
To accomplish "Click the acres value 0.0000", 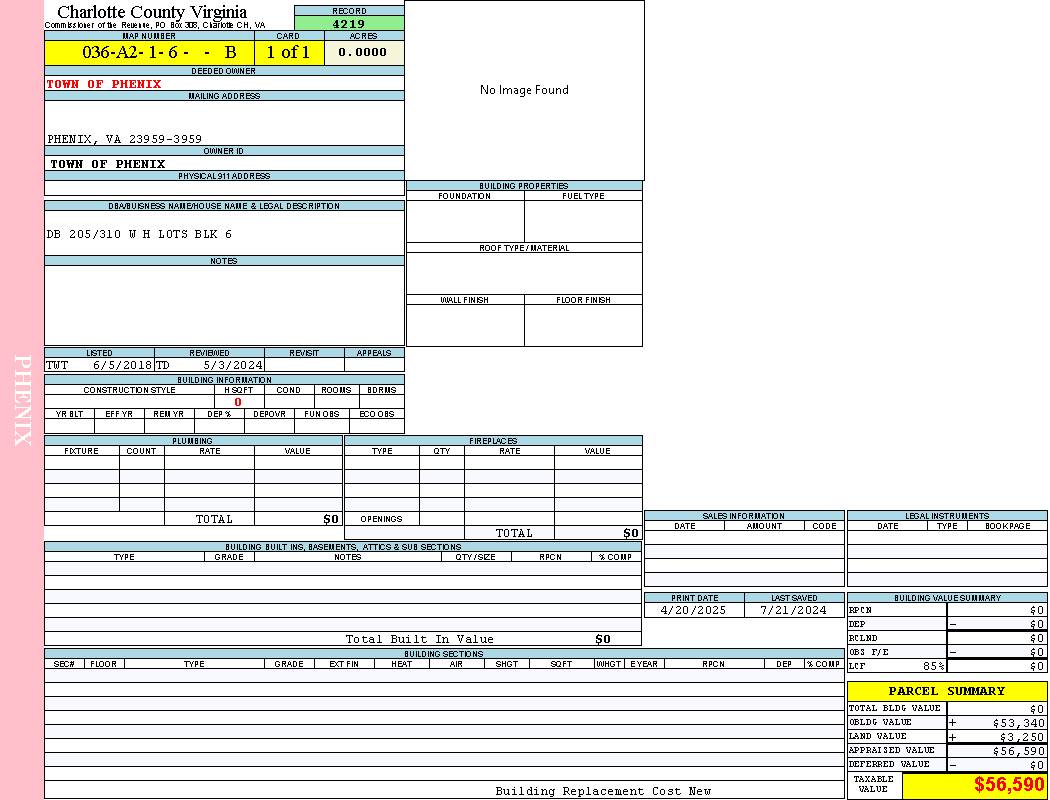I will point(363,53).
